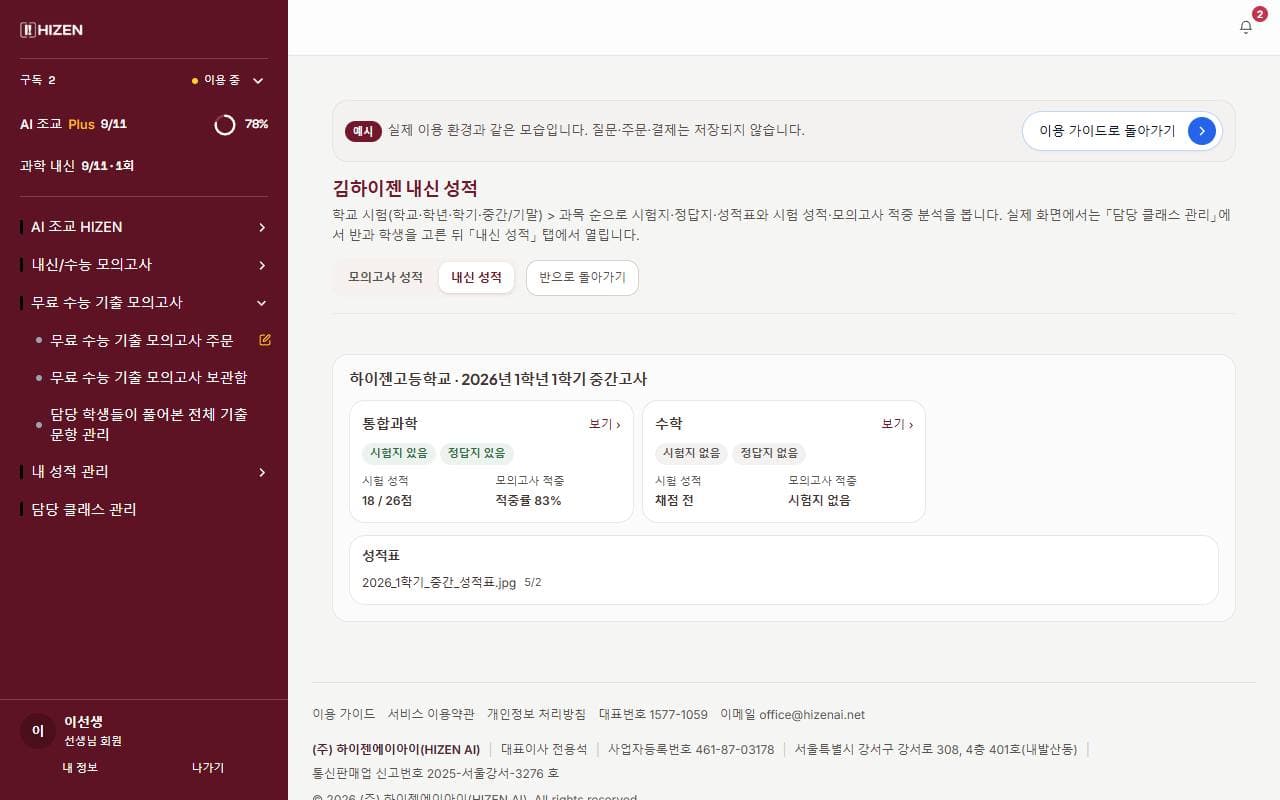Click the 이용 가이드로 돌아가기 button
The width and height of the screenshot is (1280, 800).
click(1122, 131)
